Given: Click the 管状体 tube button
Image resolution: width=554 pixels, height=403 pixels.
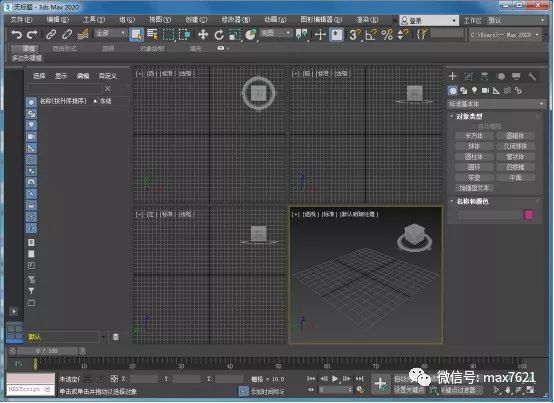Looking at the screenshot, I should coord(515,157).
